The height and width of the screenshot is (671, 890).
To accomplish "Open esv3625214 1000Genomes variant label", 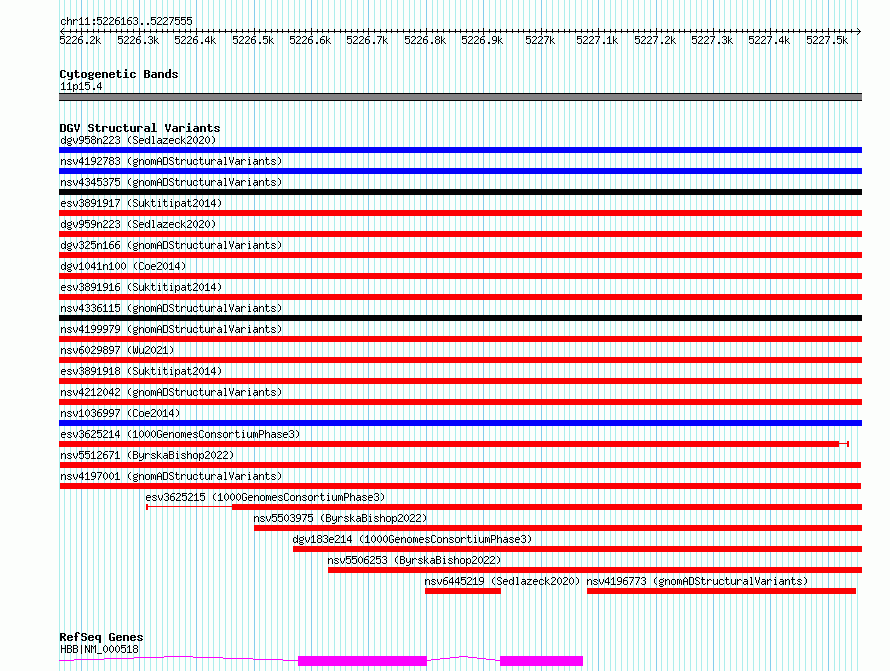I will coord(180,434).
